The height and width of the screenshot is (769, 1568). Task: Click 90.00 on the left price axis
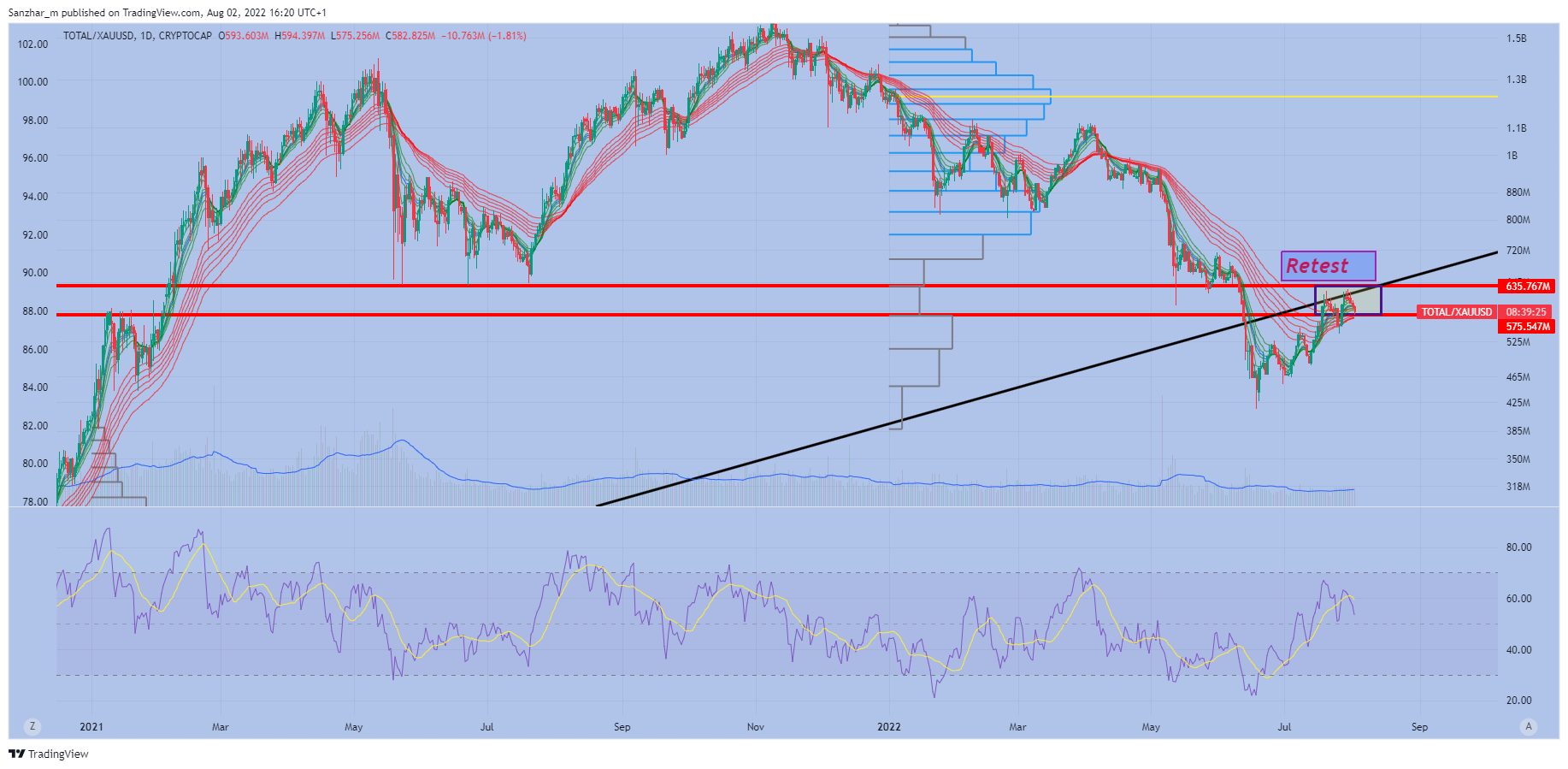[35, 273]
